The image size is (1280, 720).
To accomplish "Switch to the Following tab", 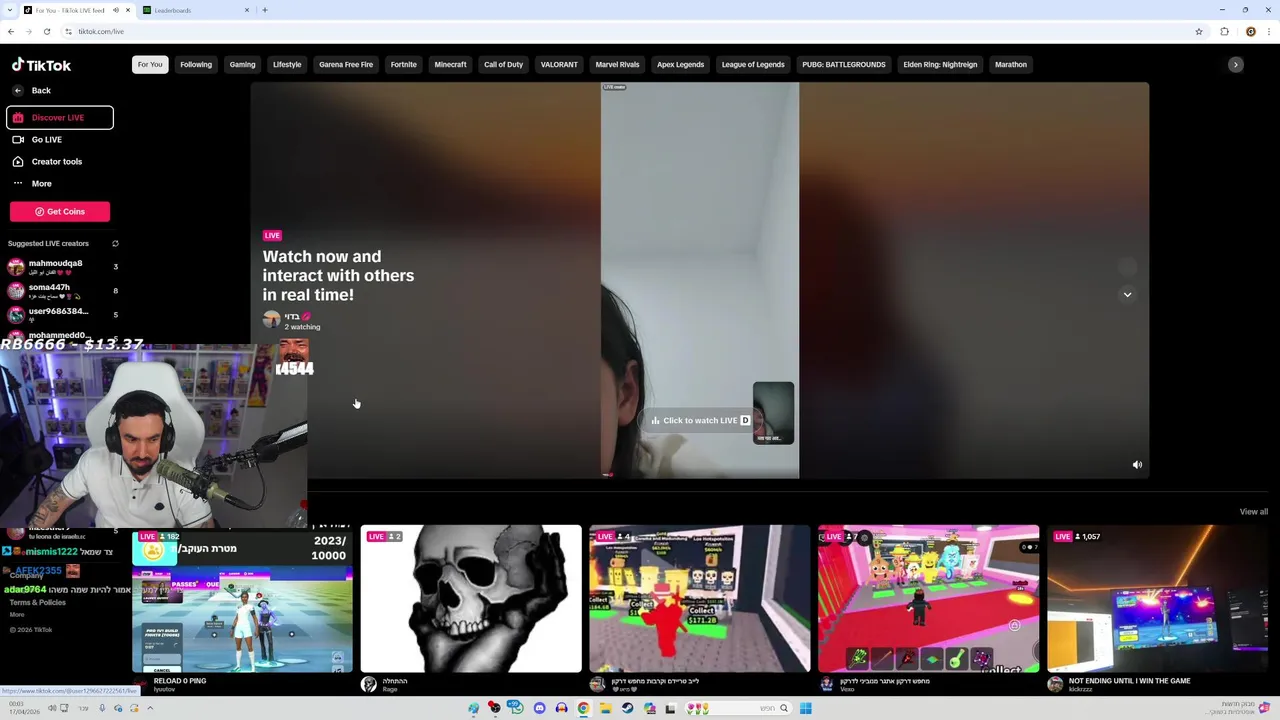I will click(x=196, y=65).
